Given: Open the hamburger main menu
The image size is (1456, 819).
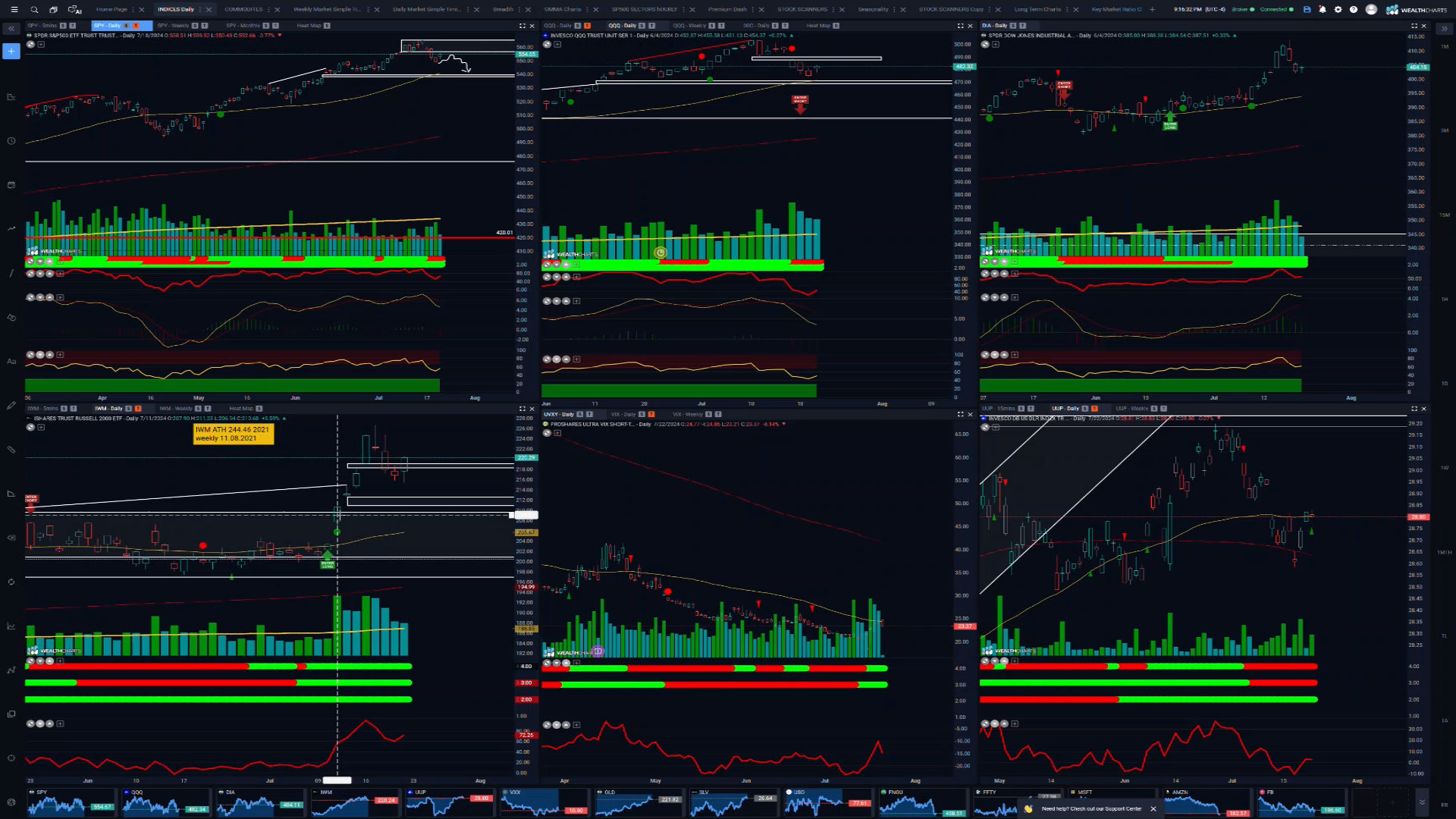Looking at the screenshot, I should 14,10.
